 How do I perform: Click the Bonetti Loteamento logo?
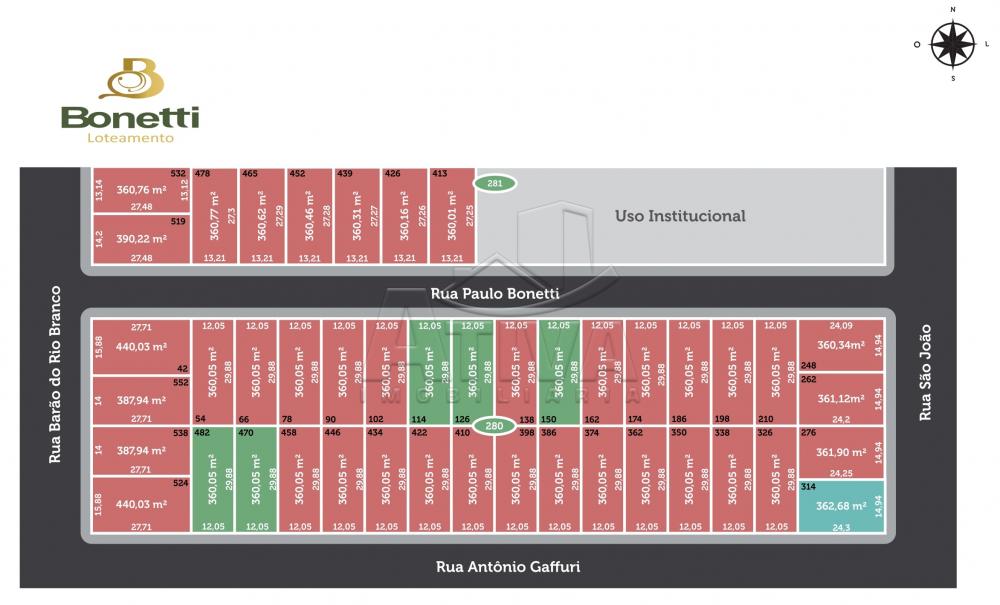[130, 101]
